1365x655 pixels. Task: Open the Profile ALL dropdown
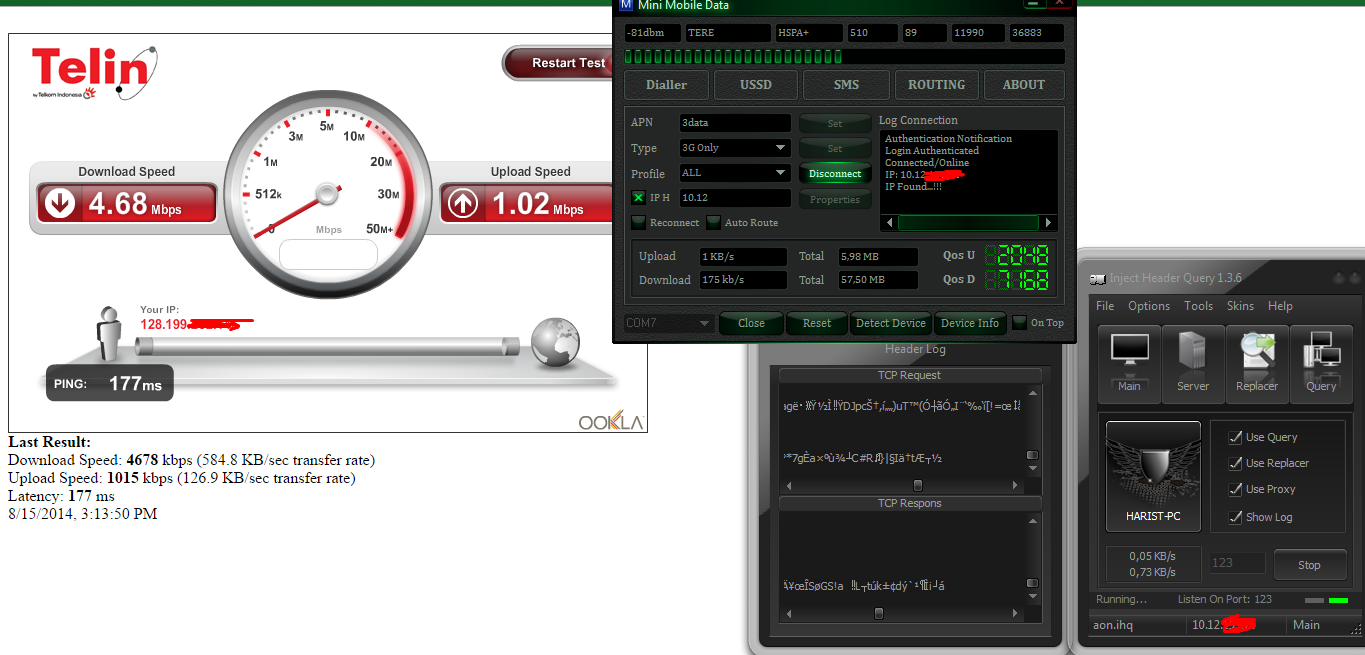coord(780,173)
